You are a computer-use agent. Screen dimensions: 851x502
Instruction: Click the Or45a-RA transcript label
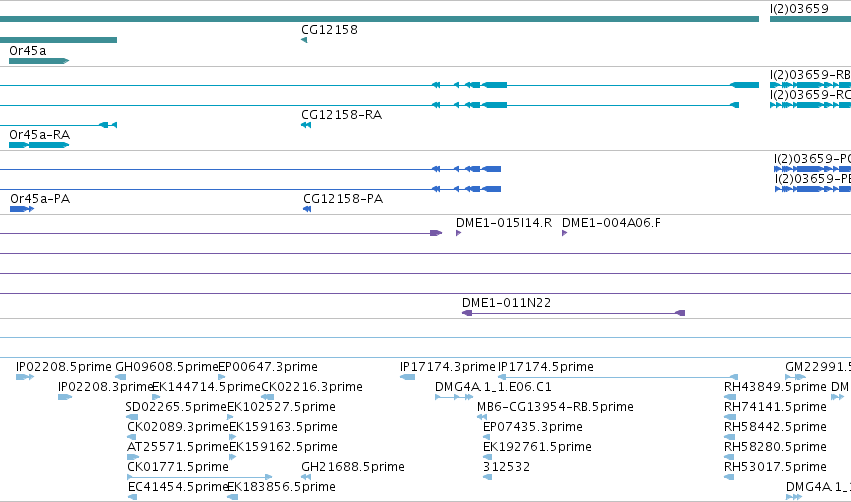tap(40, 135)
